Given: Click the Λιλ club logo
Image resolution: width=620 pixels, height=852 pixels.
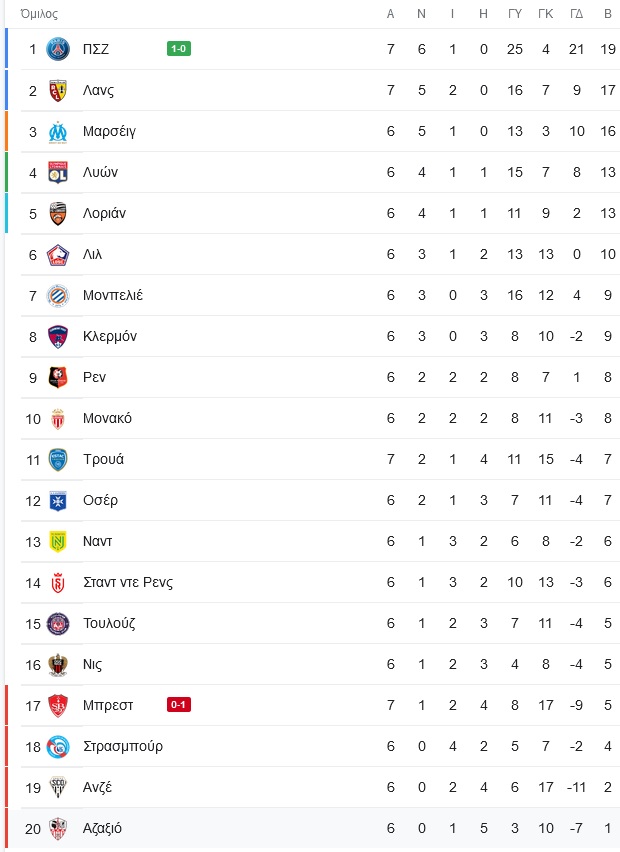Looking at the screenshot, I should pos(58,254).
